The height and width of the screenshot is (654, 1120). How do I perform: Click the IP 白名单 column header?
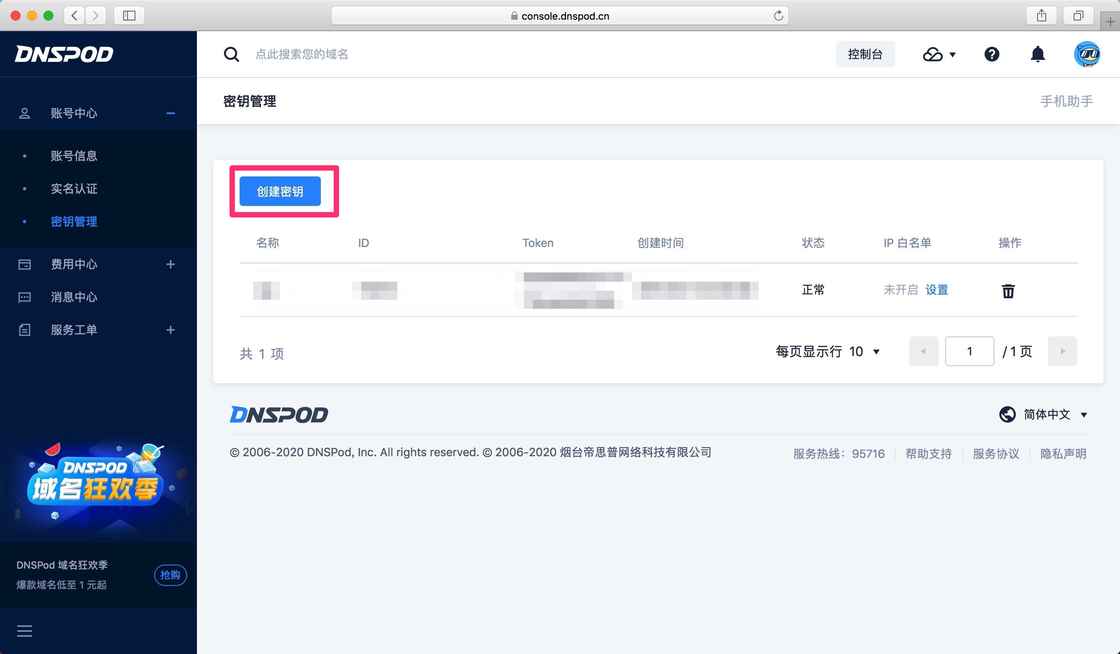click(x=907, y=243)
